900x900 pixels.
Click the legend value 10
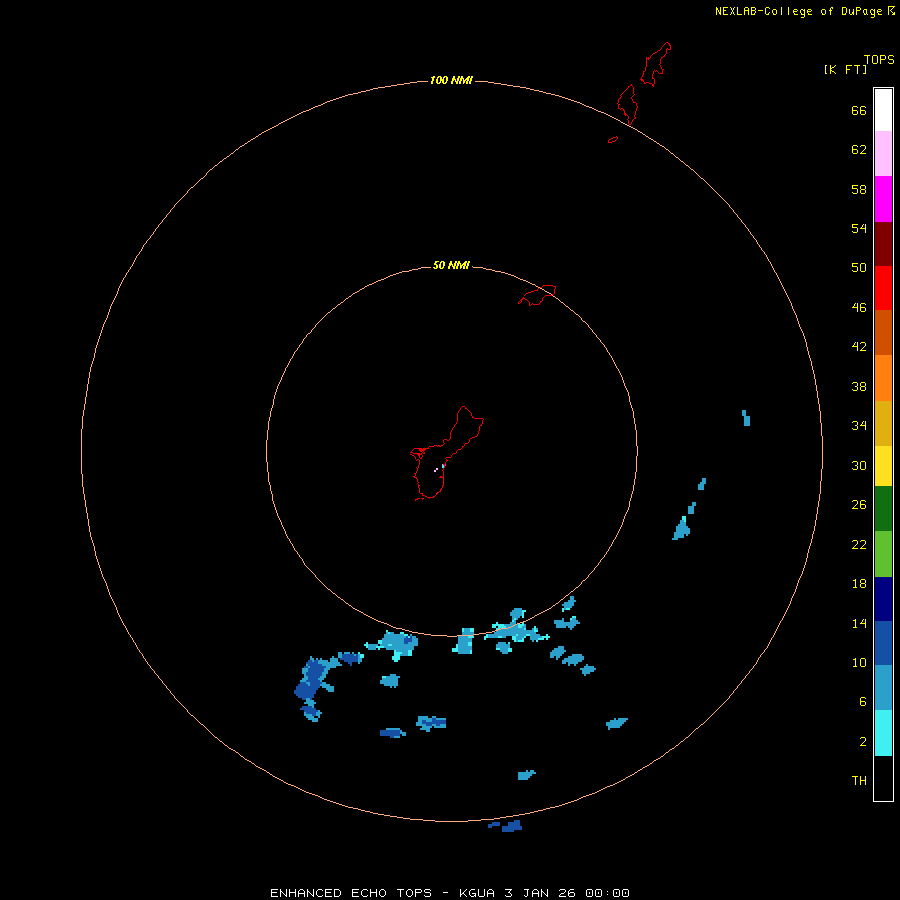[859, 663]
